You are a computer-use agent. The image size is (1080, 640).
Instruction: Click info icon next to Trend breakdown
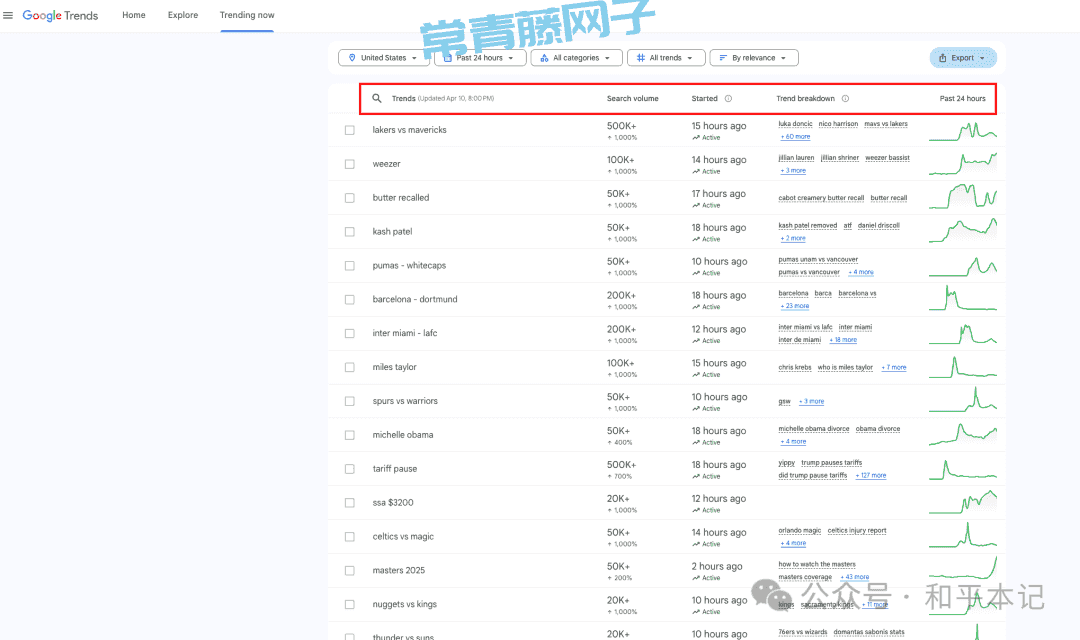click(x=845, y=99)
